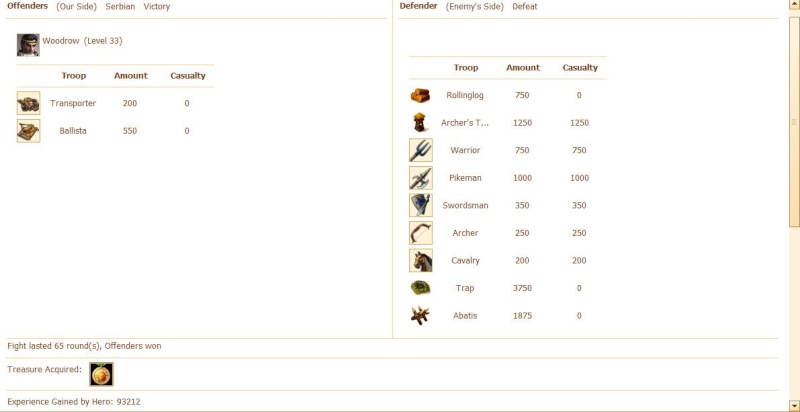Click the vertical scrollbar thumb
800x412 pixels.
794,120
